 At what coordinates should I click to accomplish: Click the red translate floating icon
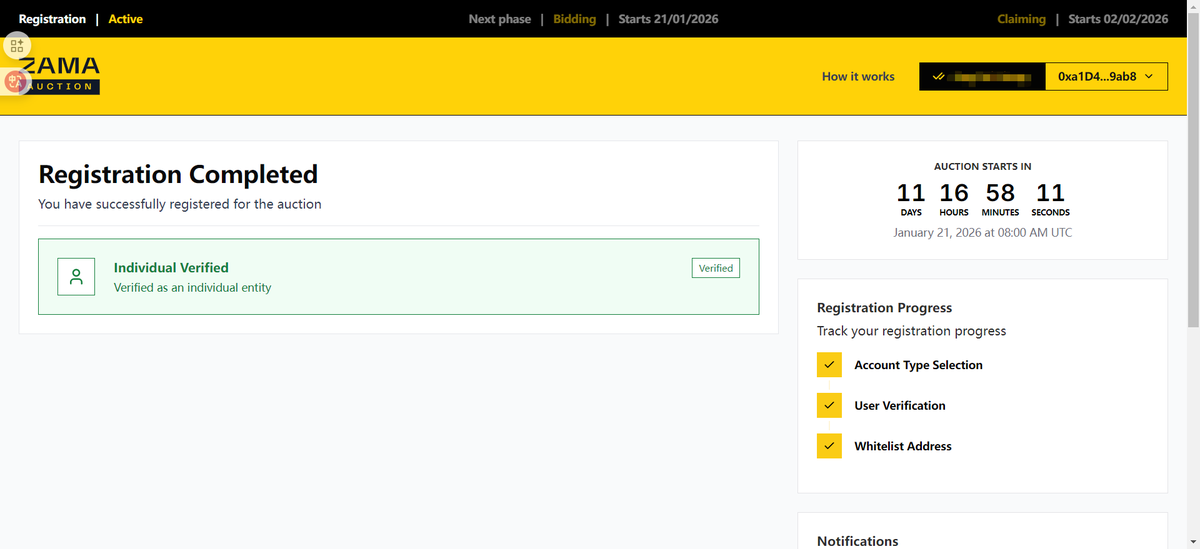[14, 82]
